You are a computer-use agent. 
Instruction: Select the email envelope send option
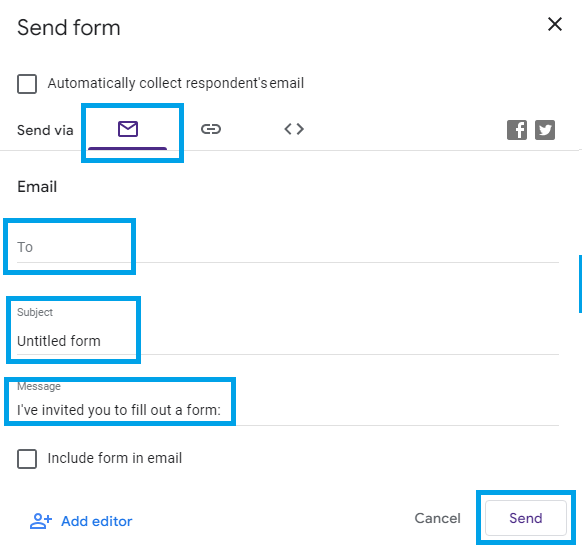(128, 129)
